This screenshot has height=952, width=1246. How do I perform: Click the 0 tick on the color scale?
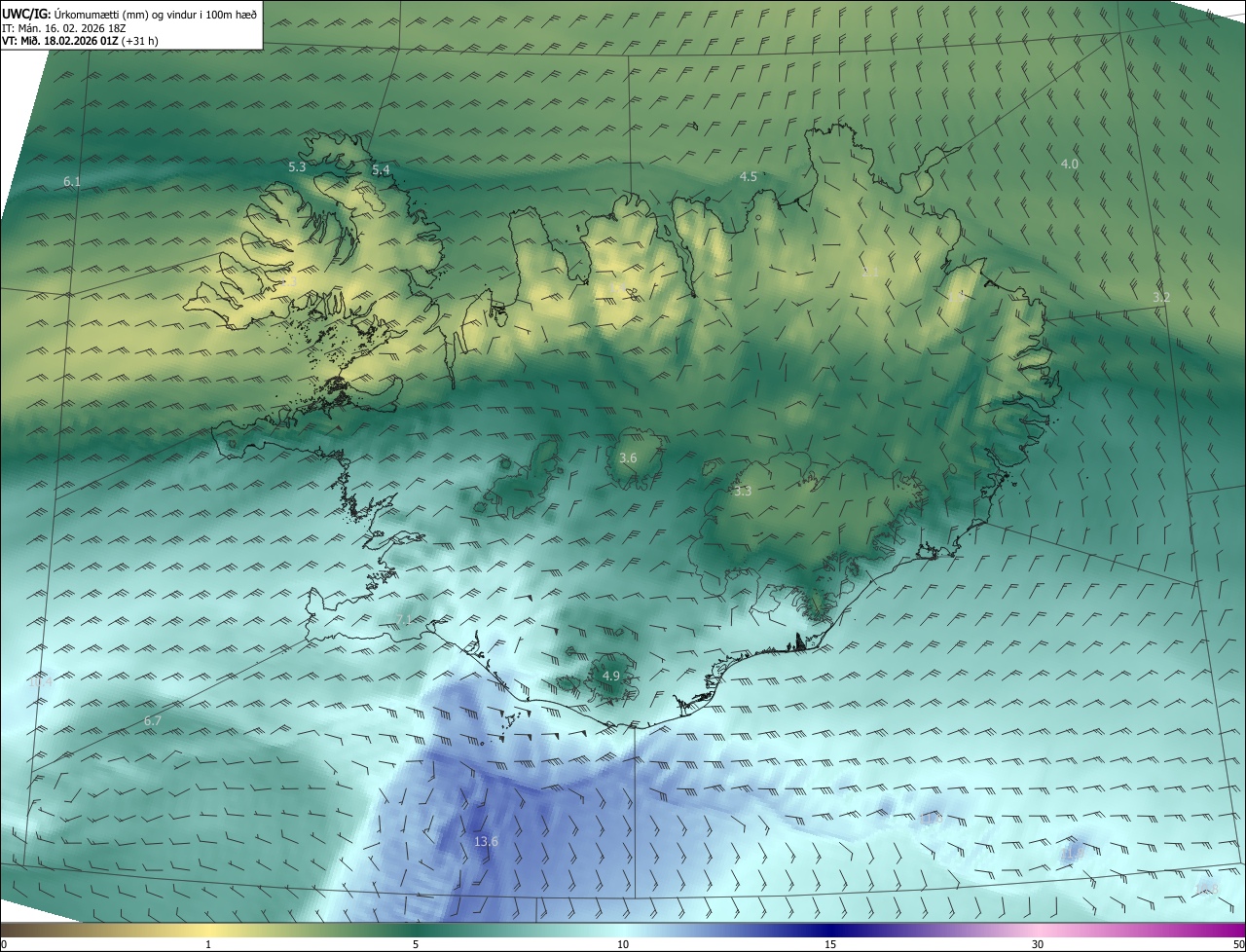(4, 944)
